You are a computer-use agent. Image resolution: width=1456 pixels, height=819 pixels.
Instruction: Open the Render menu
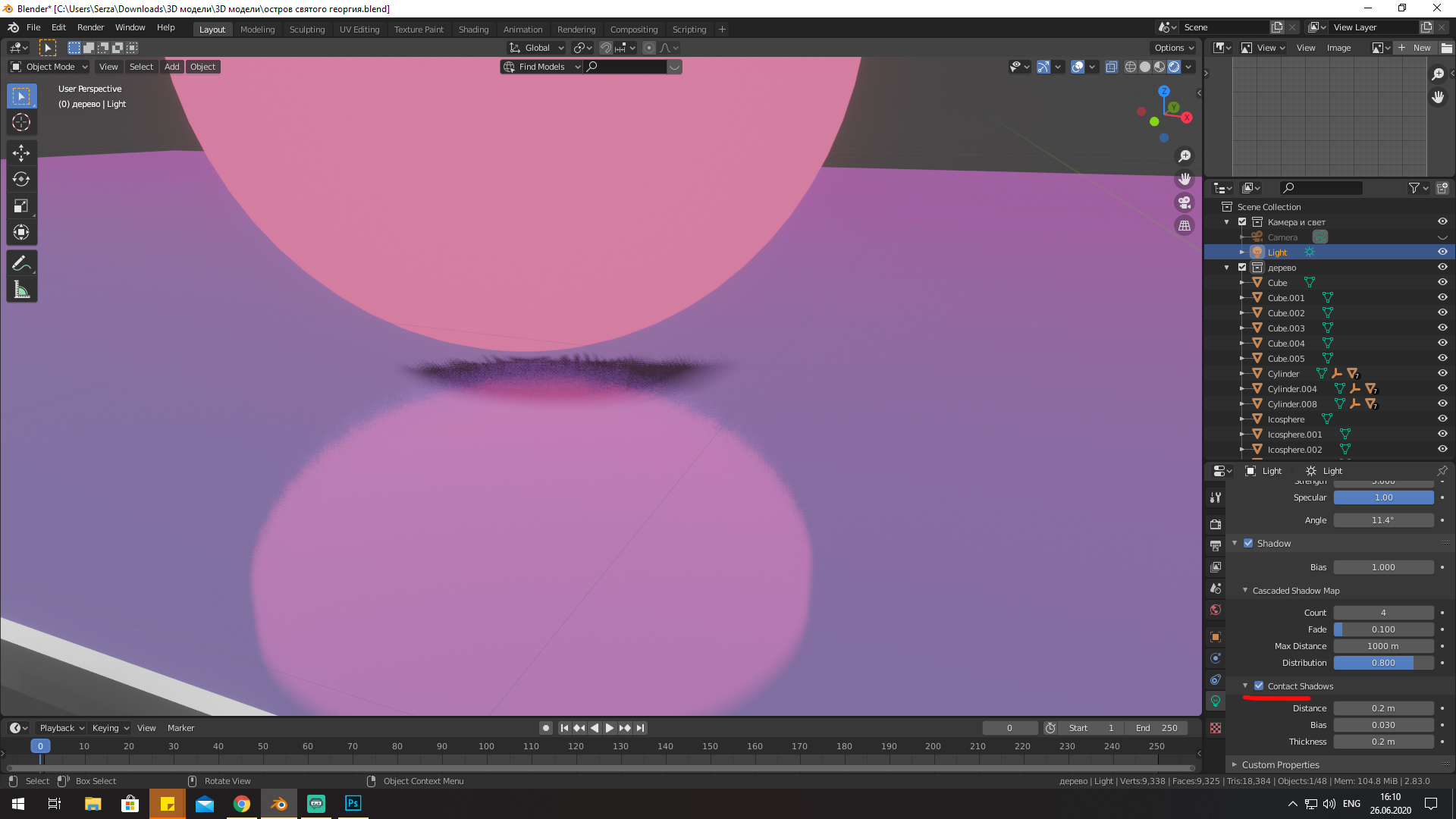click(90, 27)
